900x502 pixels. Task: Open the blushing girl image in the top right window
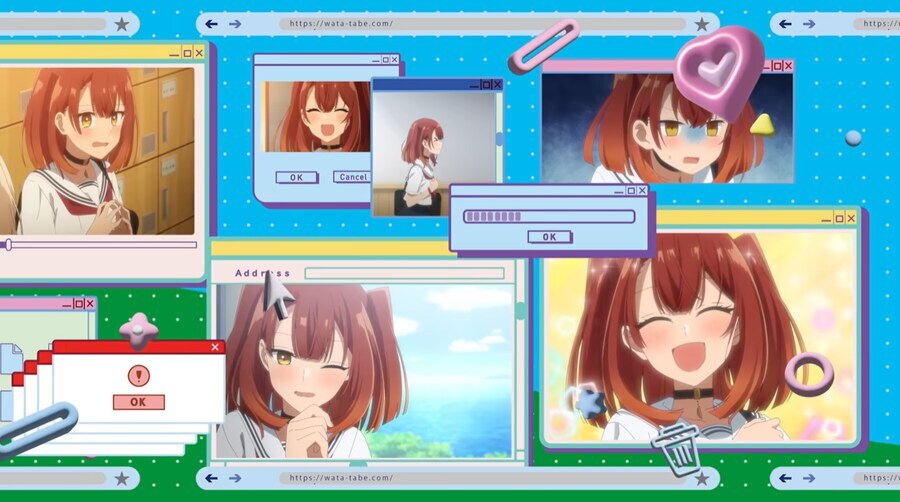668,127
